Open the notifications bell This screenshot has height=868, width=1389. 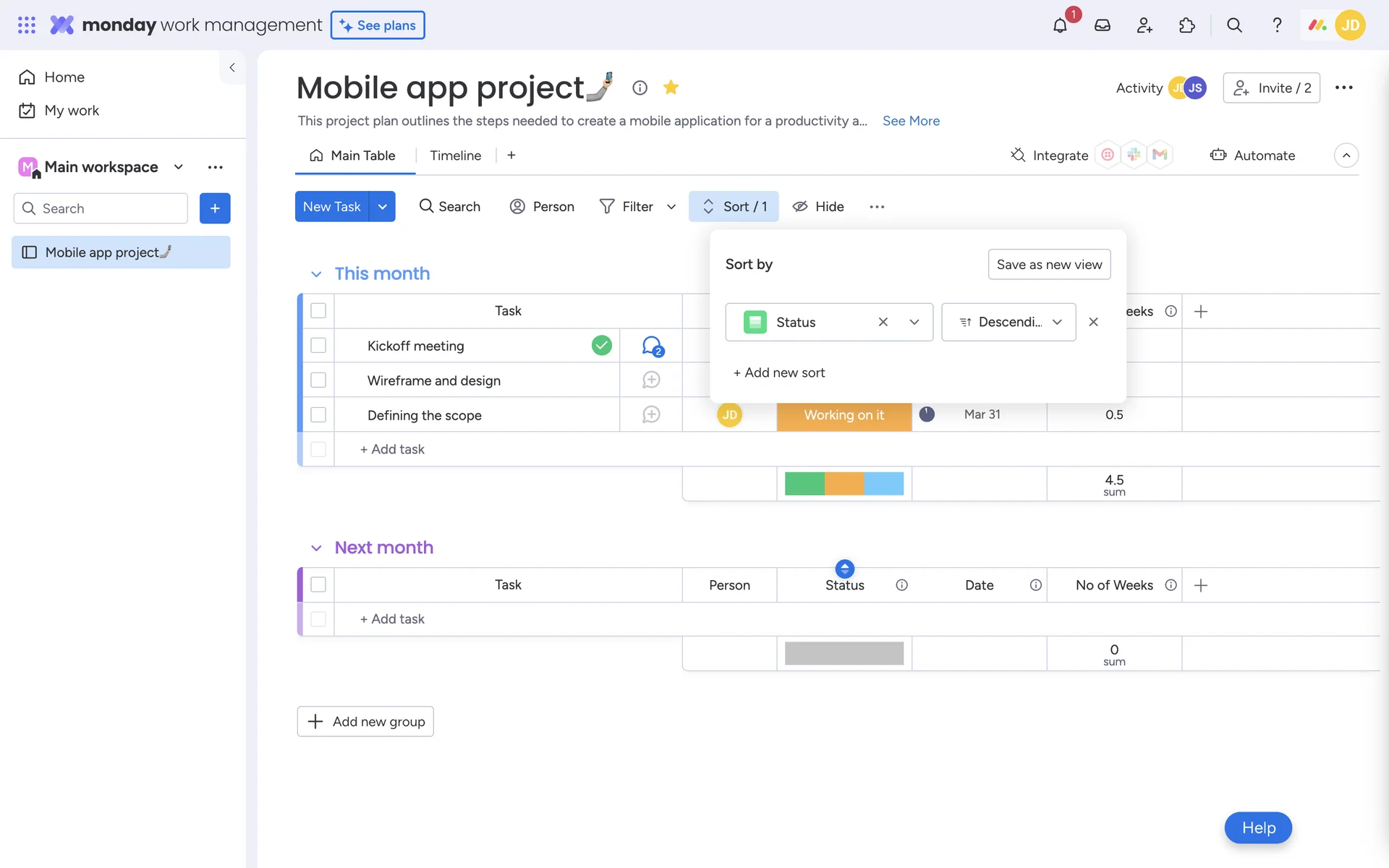(1060, 25)
